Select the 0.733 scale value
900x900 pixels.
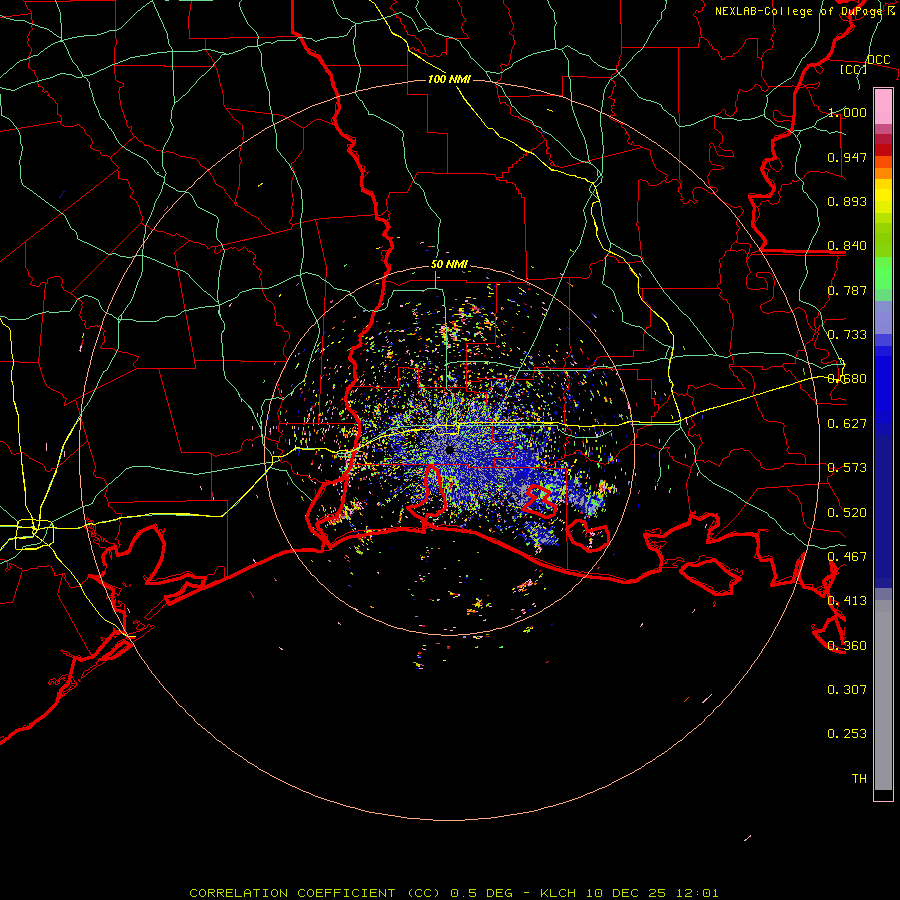coord(847,335)
